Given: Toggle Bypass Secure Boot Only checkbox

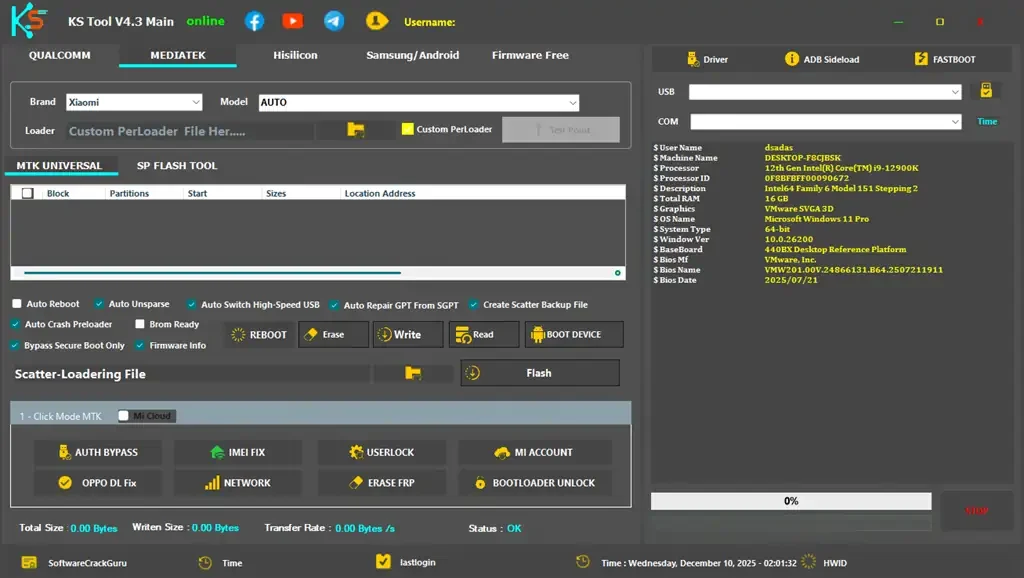Looking at the screenshot, I should [x=16, y=345].
